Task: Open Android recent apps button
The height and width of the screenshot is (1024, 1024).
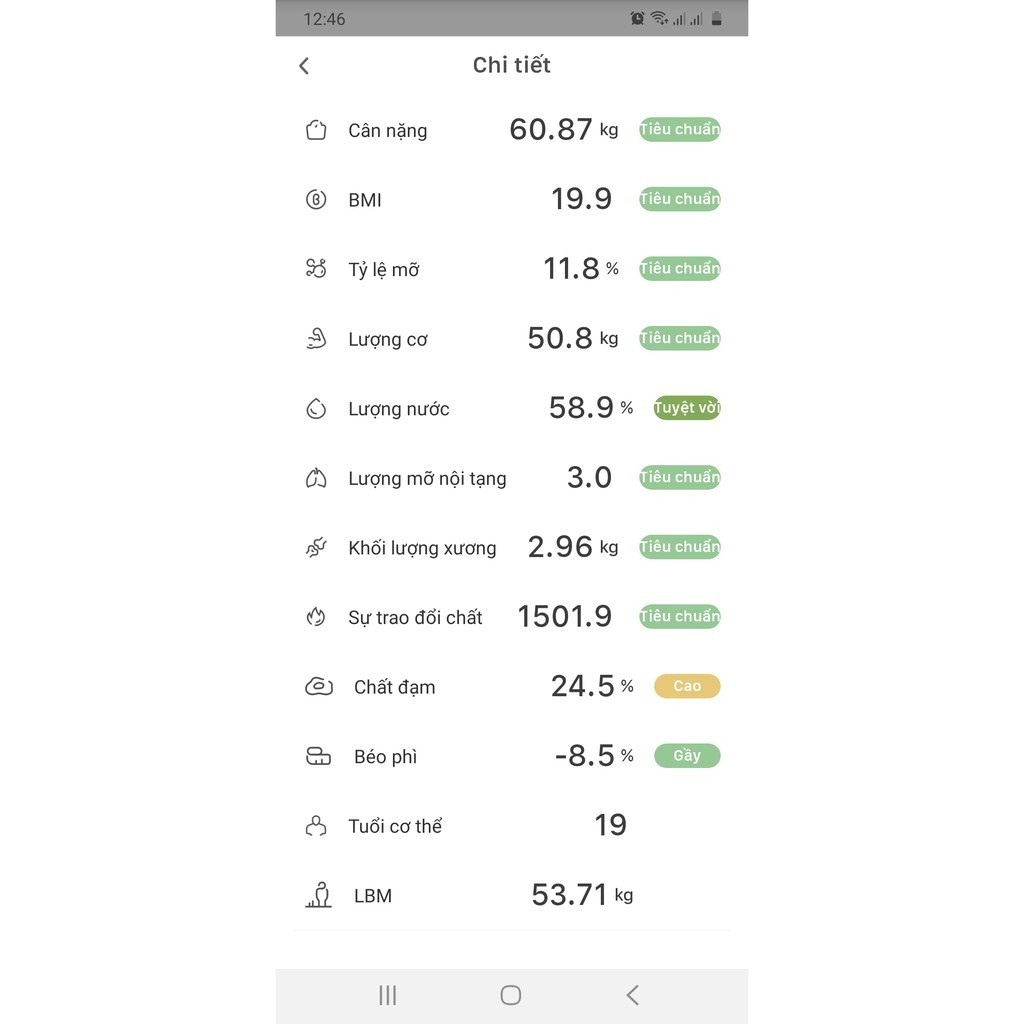Action: (388, 995)
